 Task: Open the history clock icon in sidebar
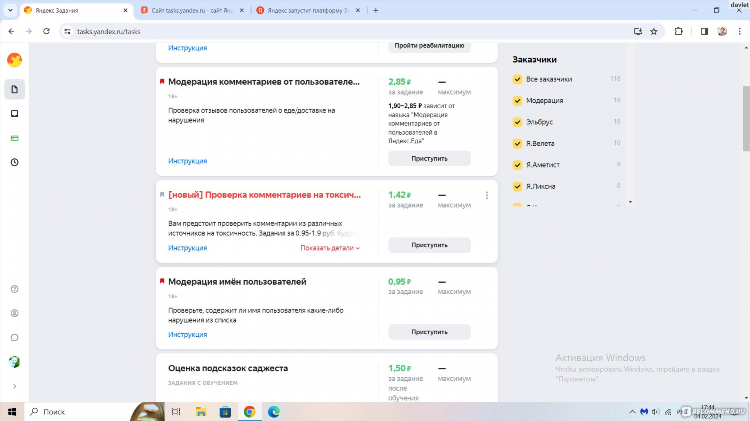[14, 163]
